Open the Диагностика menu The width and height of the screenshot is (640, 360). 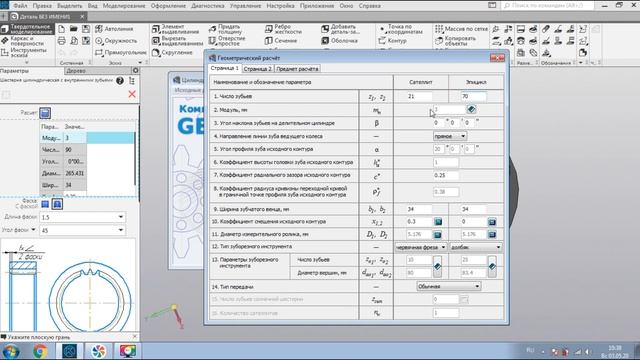(x=207, y=6)
